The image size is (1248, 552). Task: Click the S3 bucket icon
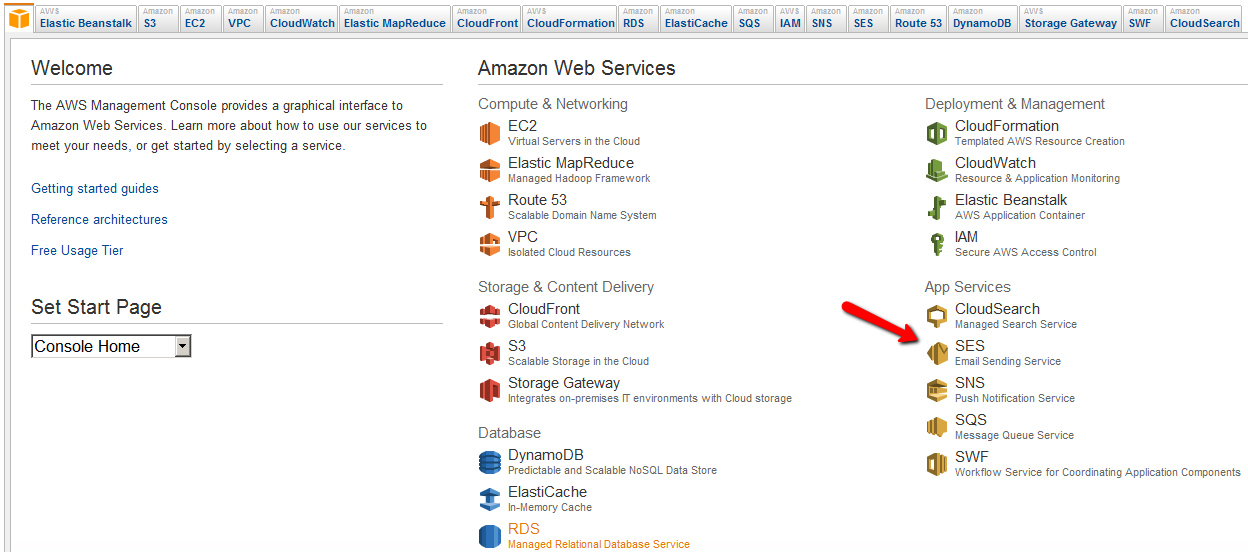tap(489, 353)
